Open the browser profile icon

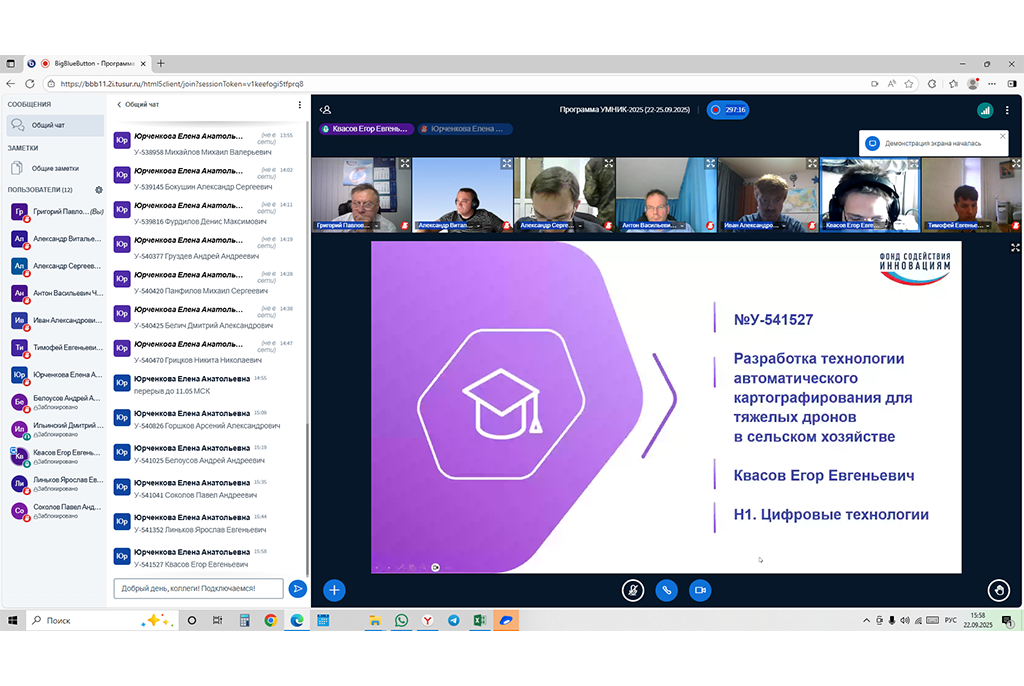point(973,84)
